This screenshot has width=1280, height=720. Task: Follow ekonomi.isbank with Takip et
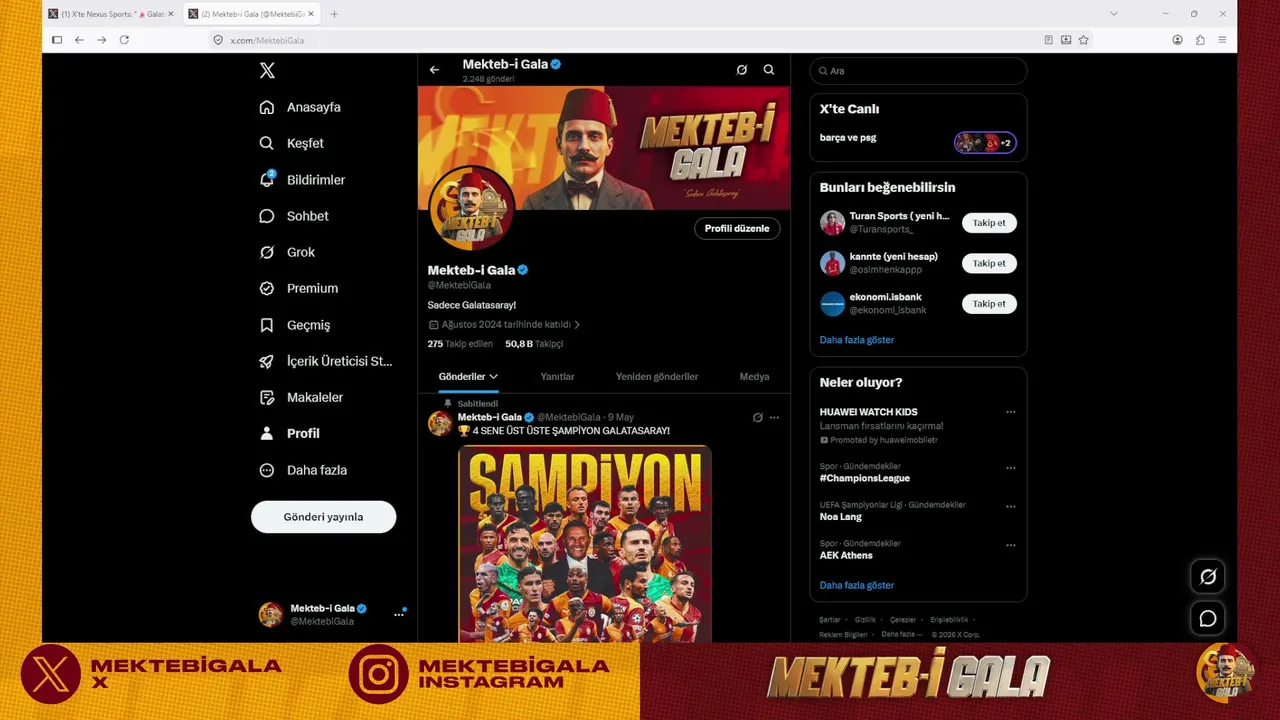[x=989, y=304]
